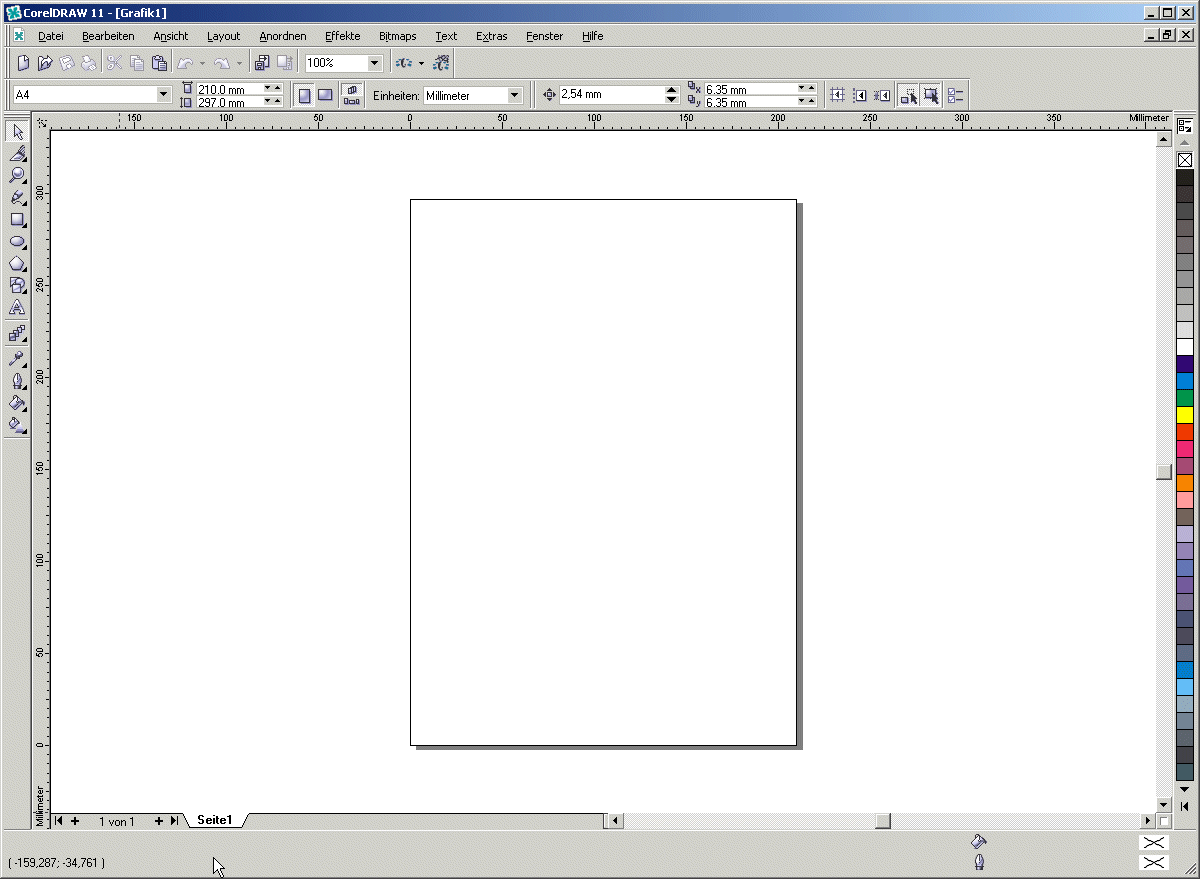Select the Seite1 page tab

pyautogui.click(x=215, y=820)
